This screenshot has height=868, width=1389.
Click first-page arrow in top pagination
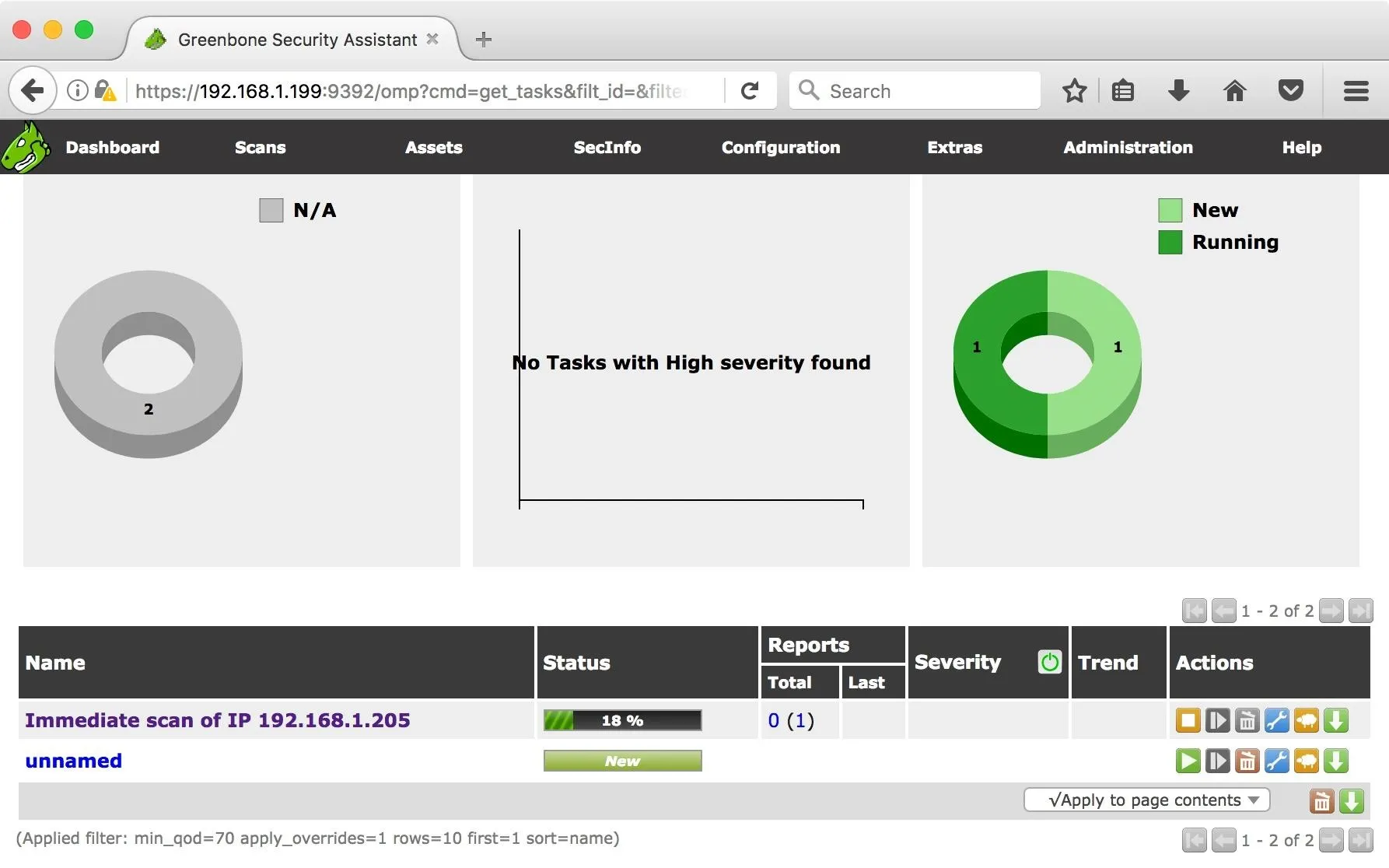click(x=1194, y=611)
